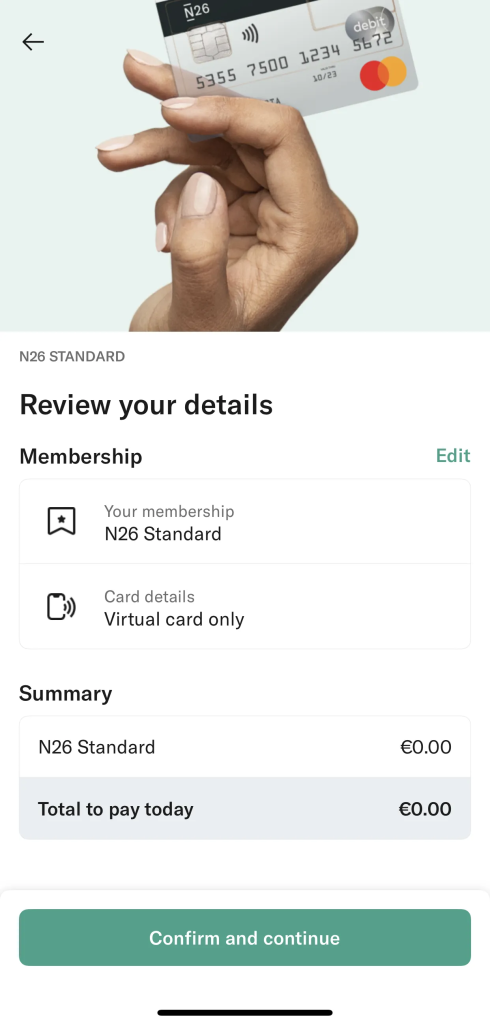The image size is (490, 1024).
Task: Tap the virtual card contactless icon
Action: 61,607
